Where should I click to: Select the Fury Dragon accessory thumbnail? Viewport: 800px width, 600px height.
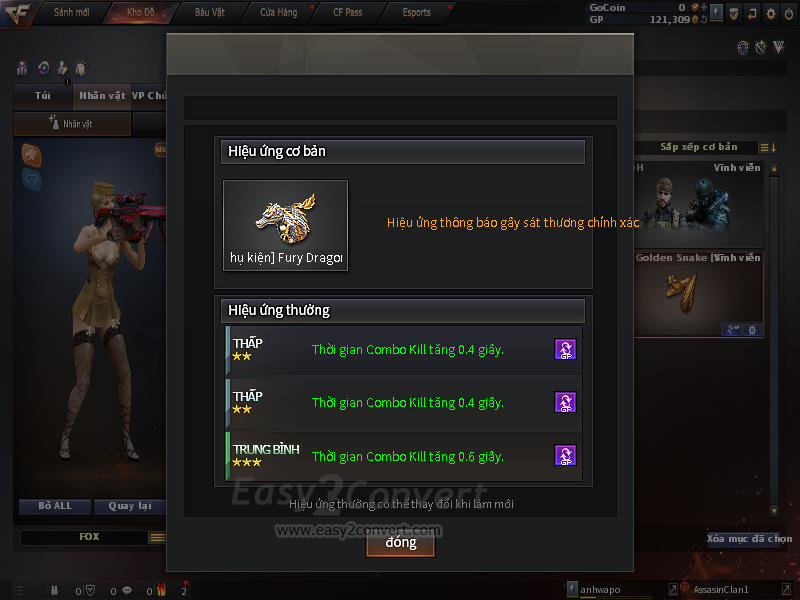[x=286, y=225]
